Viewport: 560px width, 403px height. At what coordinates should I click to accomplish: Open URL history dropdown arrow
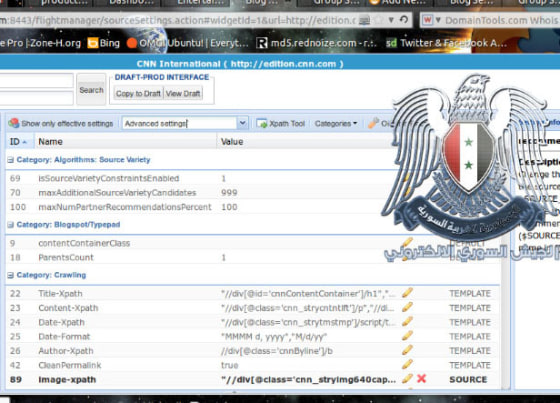pyautogui.click(x=391, y=20)
